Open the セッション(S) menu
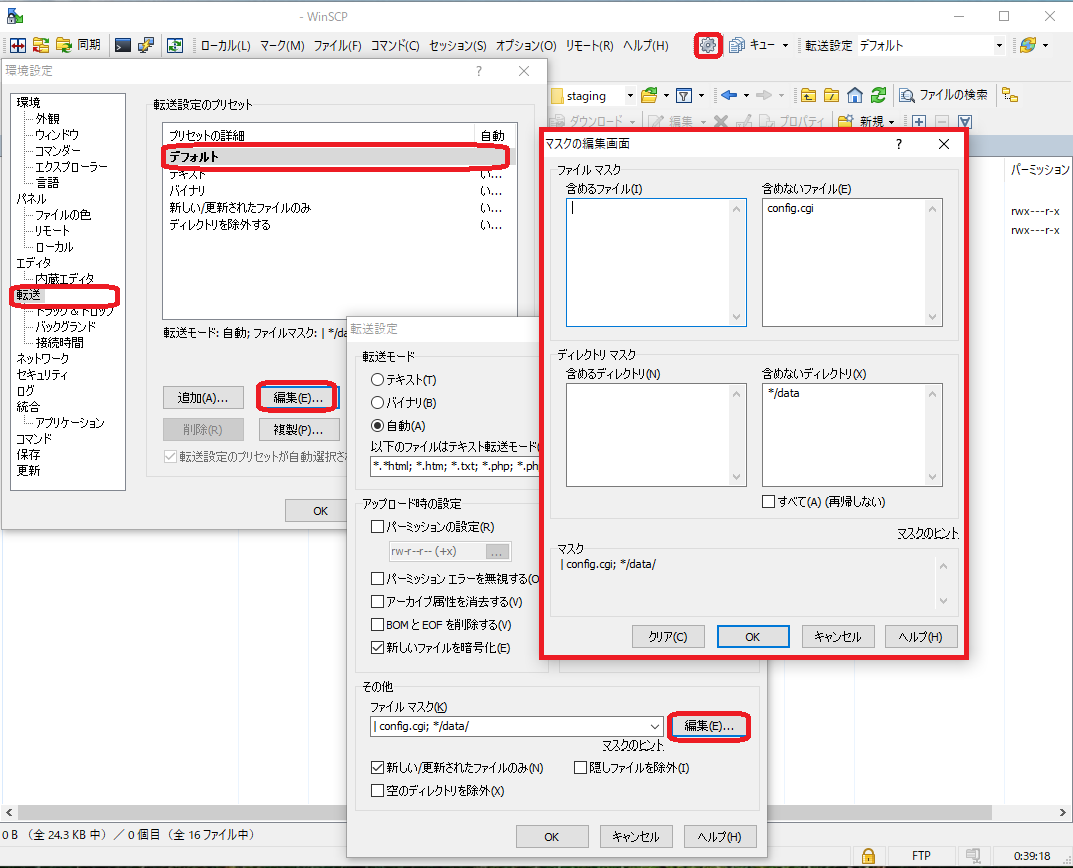 [458, 45]
